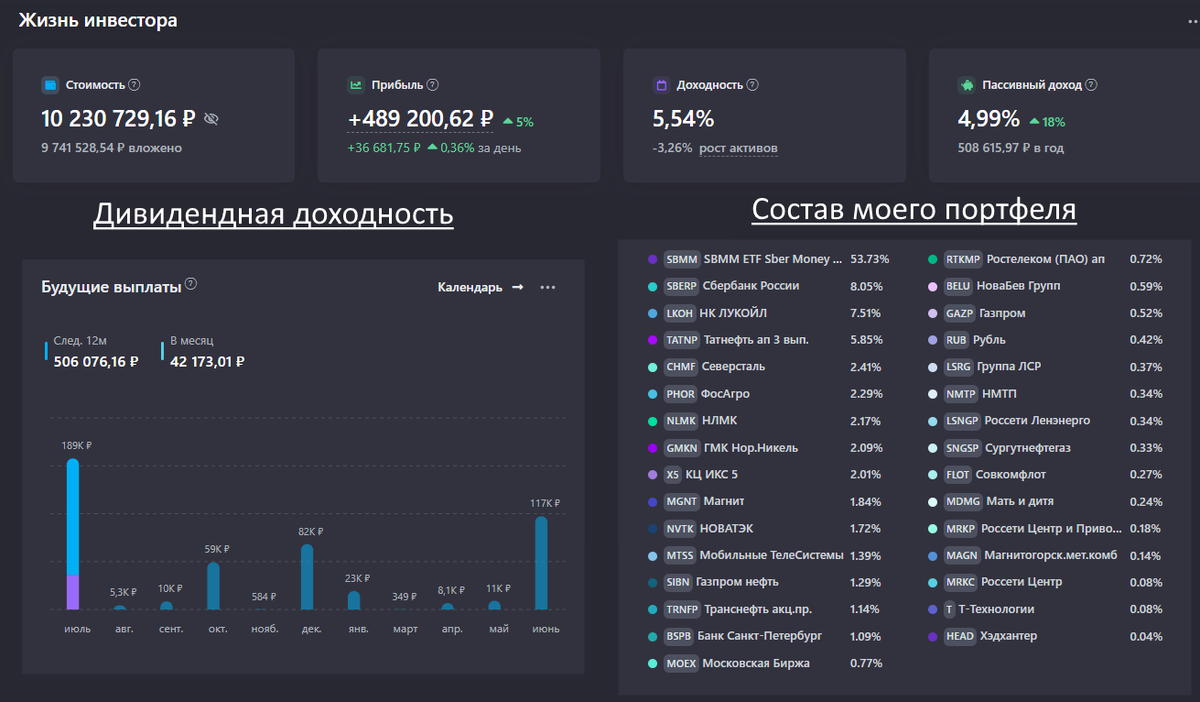This screenshot has width=1200, height=702.
Task: Click the green 18% growth indicator
Action: [1045, 122]
